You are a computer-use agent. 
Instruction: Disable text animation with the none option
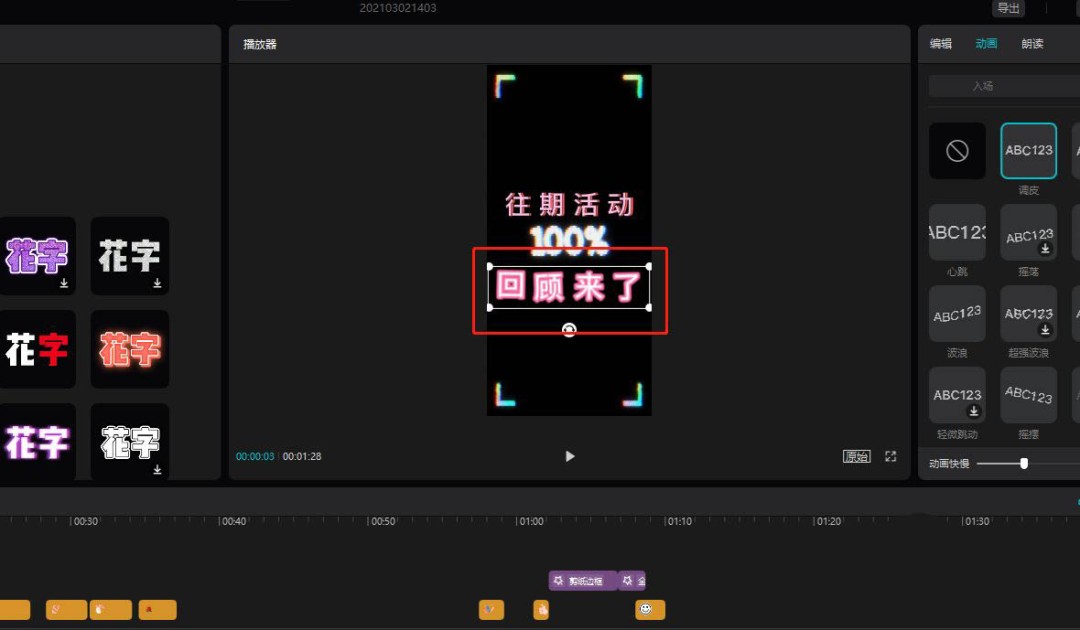956,150
